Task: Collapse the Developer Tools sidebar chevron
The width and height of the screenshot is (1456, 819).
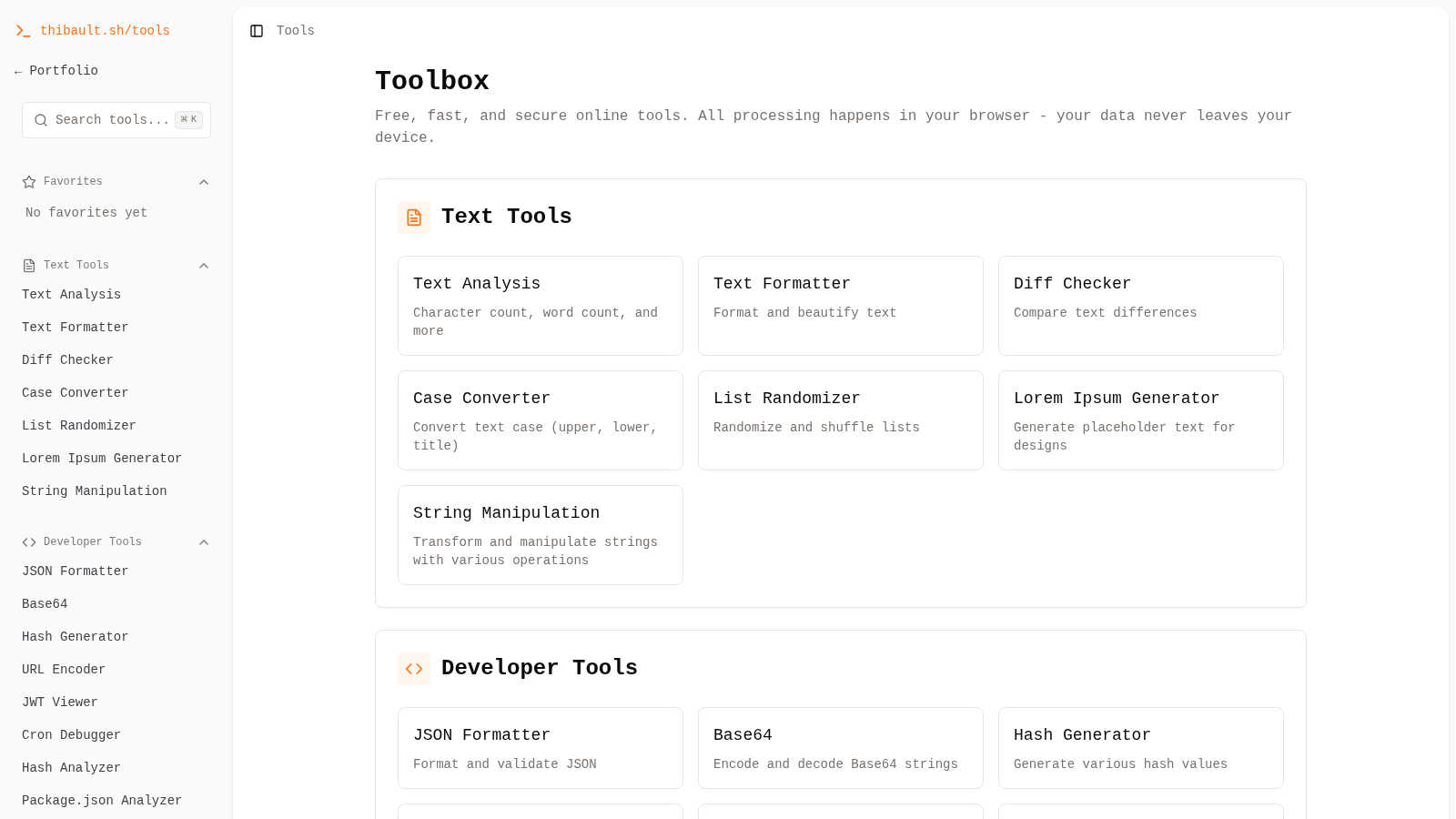Action: point(204,542)
